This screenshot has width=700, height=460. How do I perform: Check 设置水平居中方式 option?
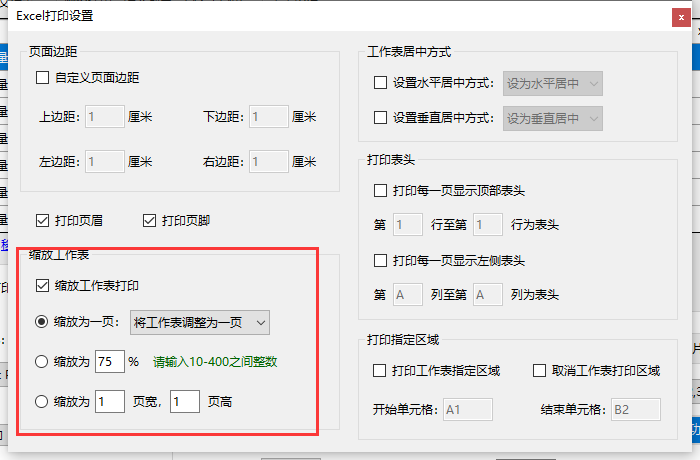coord(380,83)
